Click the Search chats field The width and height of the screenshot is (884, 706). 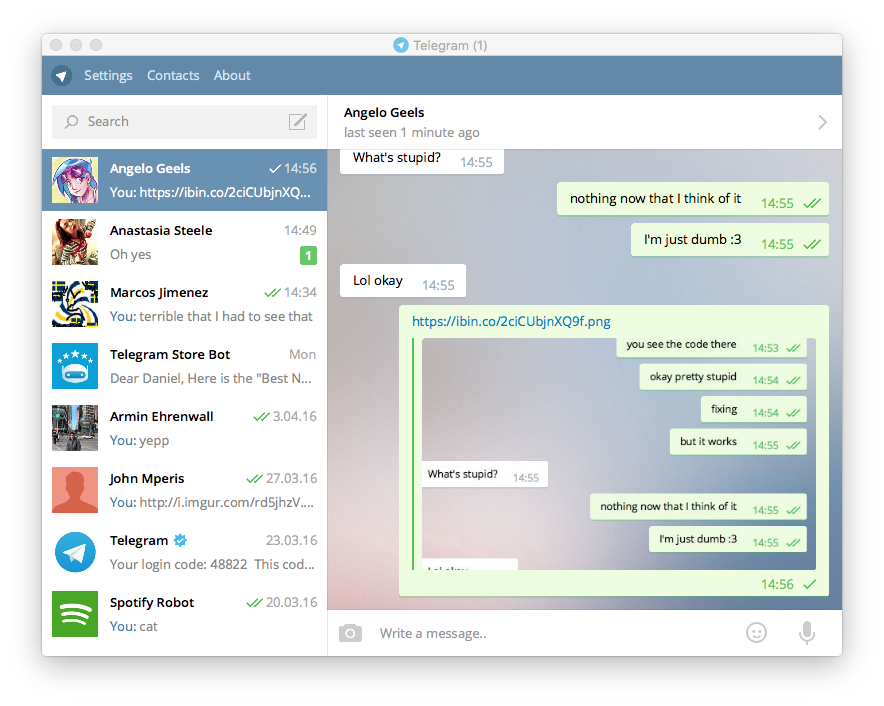click(x=184, y=122)
